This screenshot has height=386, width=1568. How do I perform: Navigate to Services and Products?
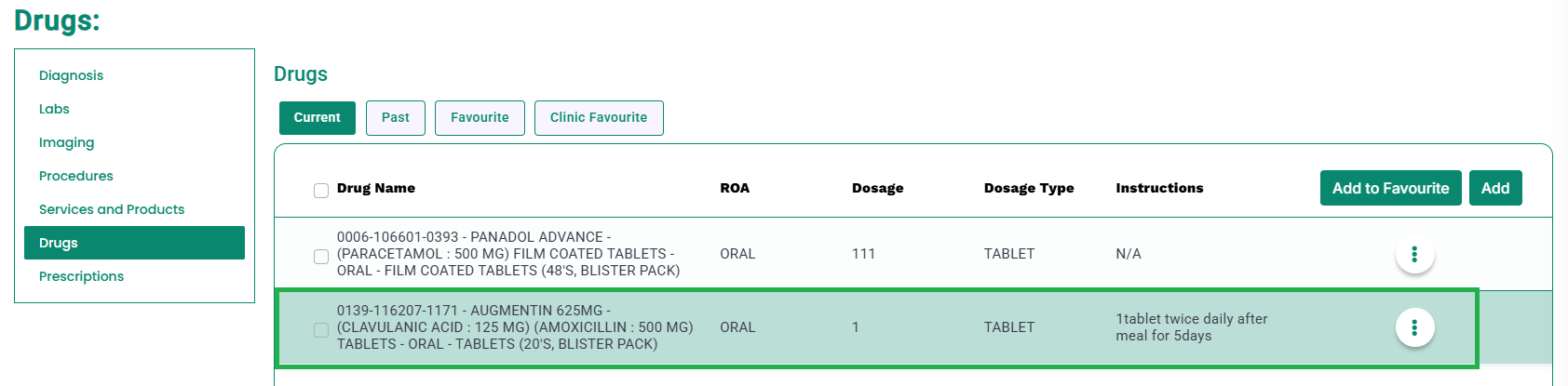[112, 209]
